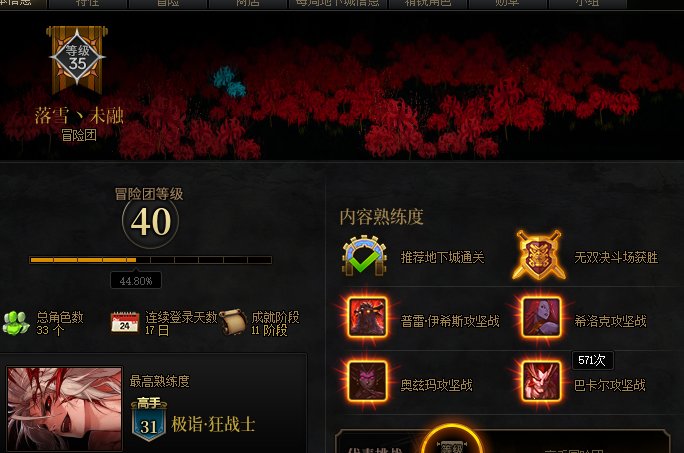Click the 高手 31 proficiency badge
Viewport: 684px width, 453px height.
pos(148,418)
